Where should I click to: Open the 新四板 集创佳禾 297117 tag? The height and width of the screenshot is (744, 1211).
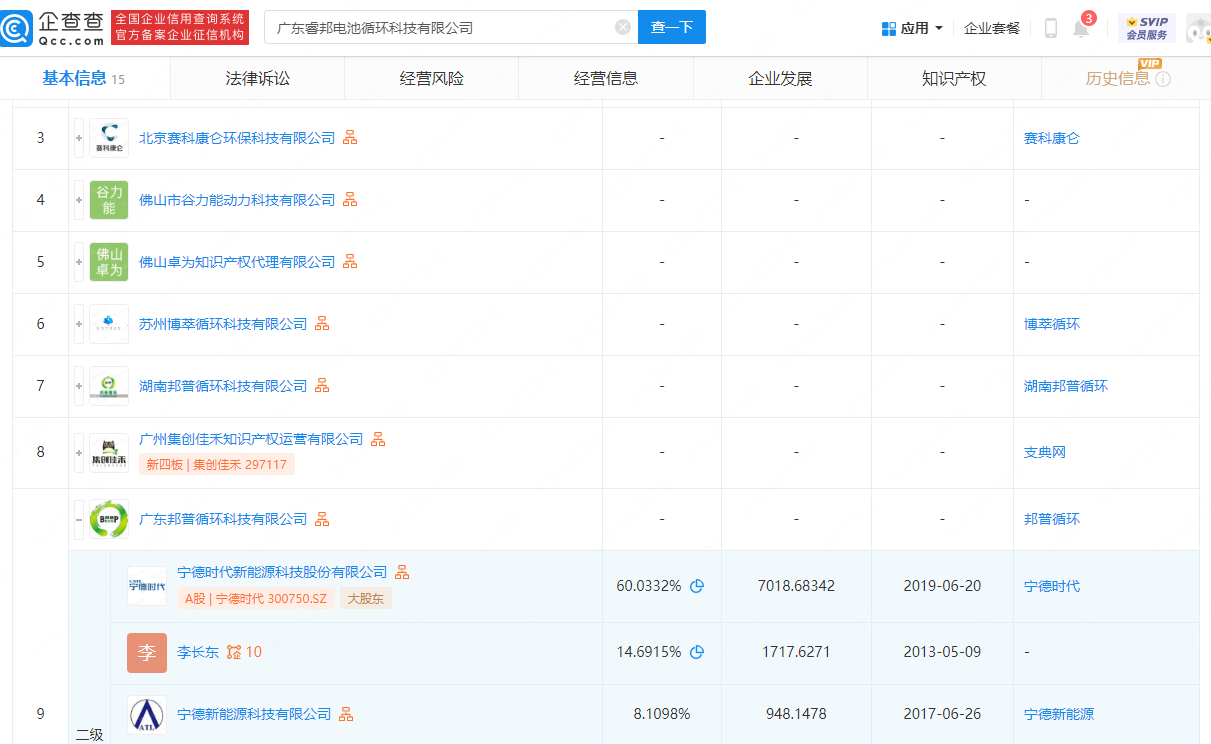point(217,464)
